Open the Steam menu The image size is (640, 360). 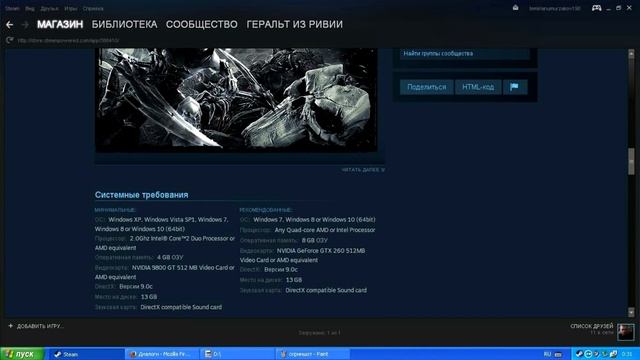(x=12, y=8)
